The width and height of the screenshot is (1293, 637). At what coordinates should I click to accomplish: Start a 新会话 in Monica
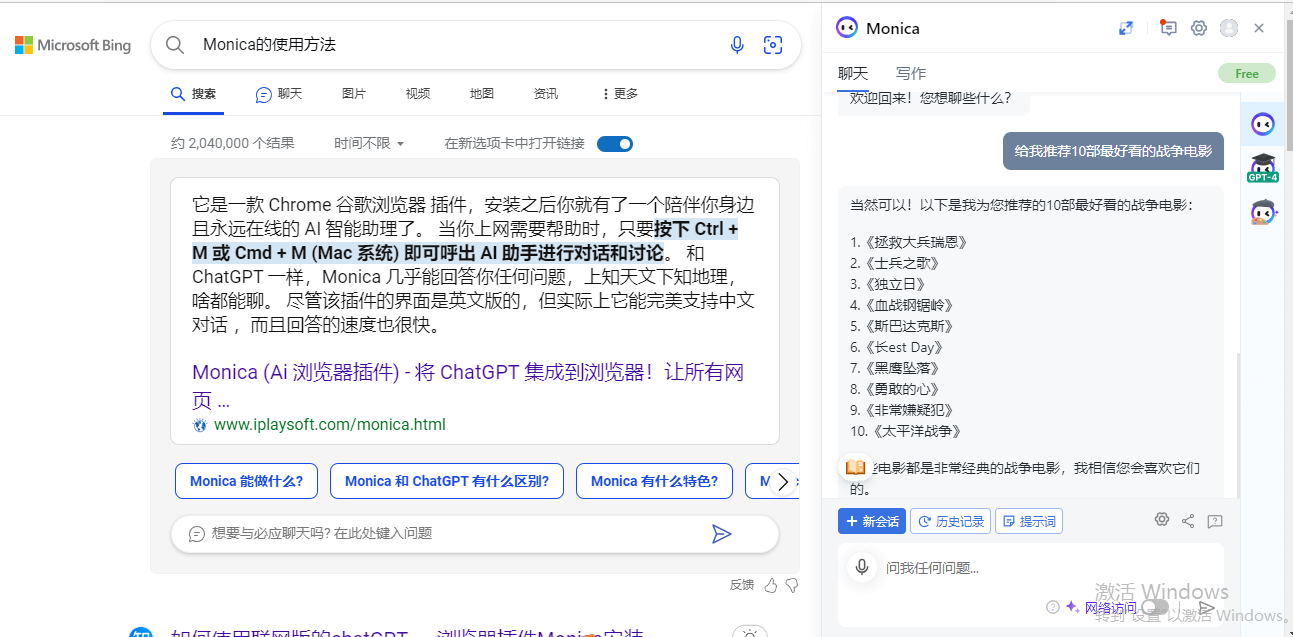[872, 521]
